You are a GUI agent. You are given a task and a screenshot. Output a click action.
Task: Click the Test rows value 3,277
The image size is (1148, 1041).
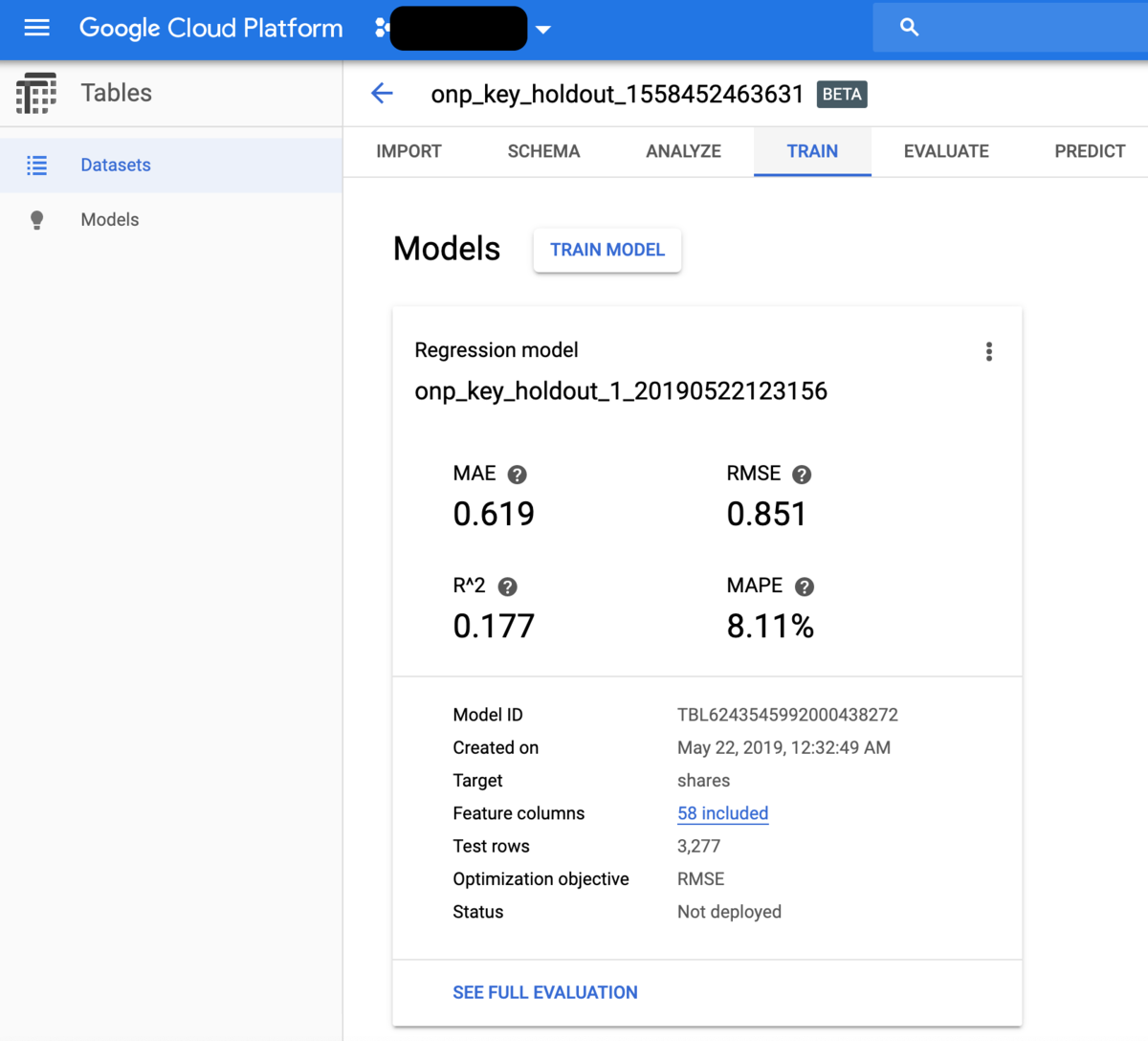(698, 846)
